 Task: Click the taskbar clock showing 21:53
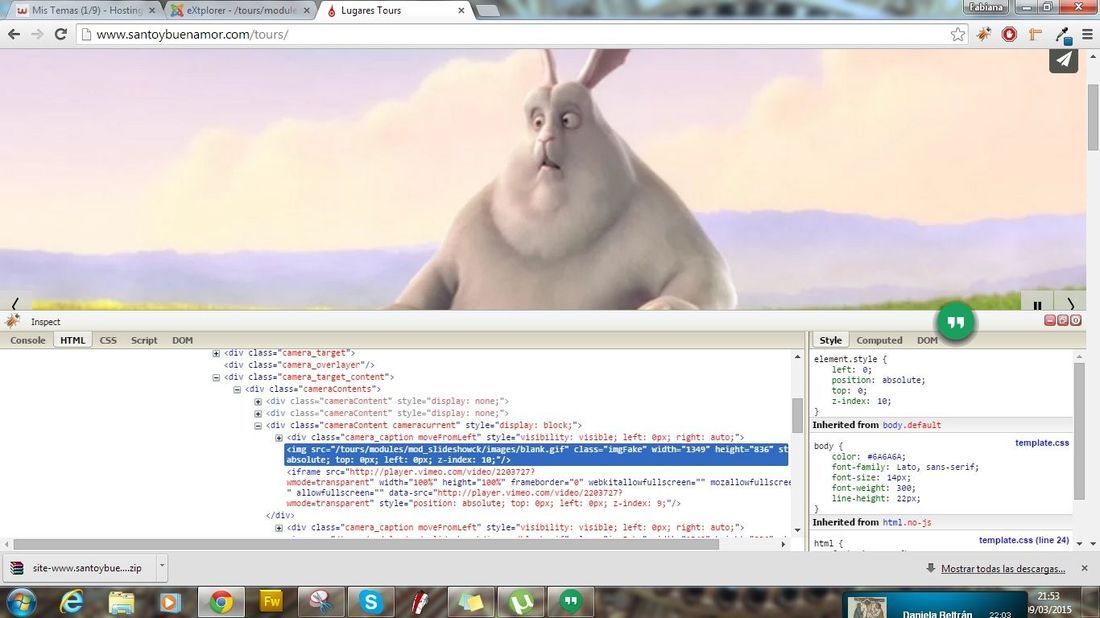click(x=1047, y=596)
